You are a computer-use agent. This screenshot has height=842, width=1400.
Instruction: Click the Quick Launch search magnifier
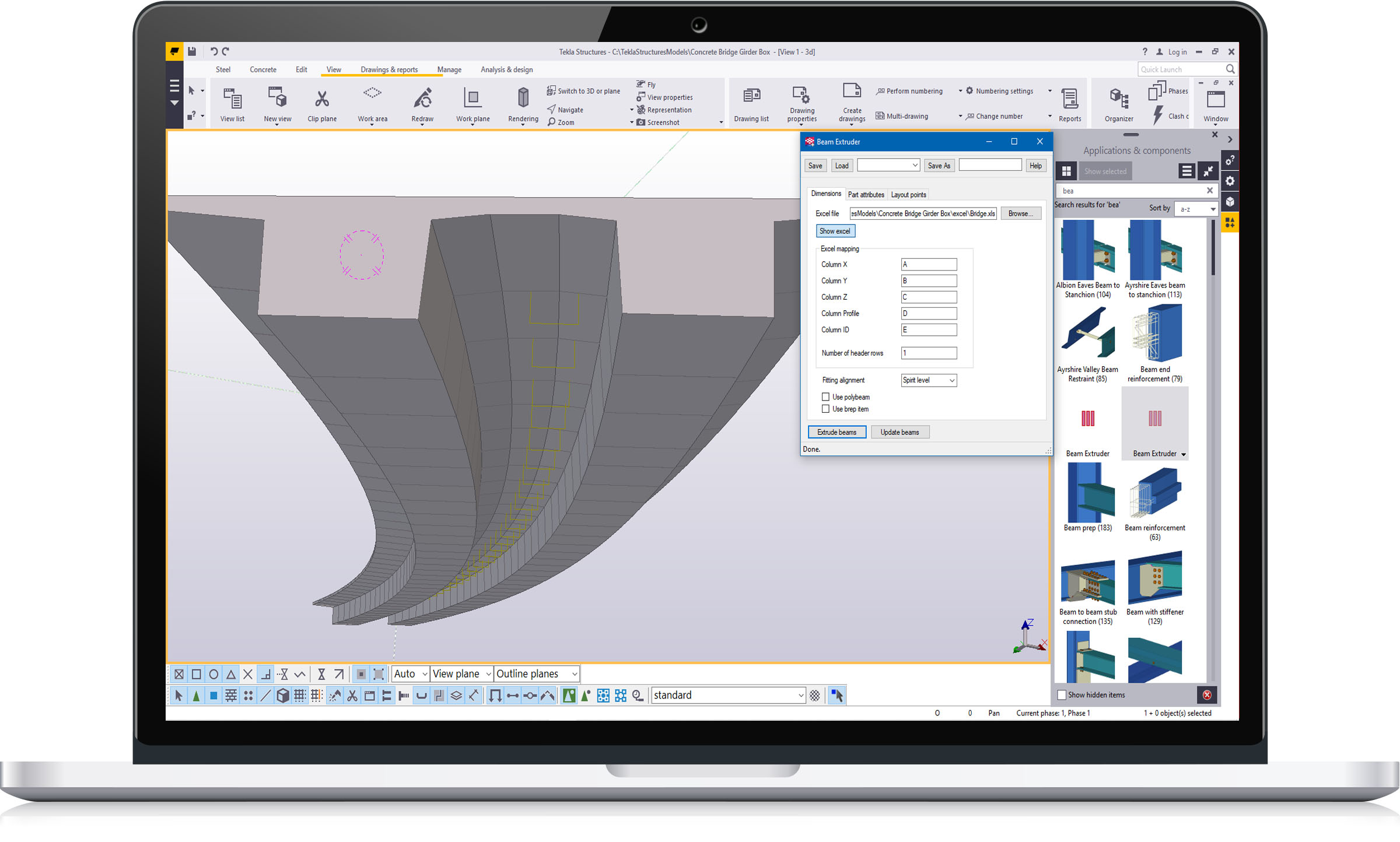[1230, 69]
